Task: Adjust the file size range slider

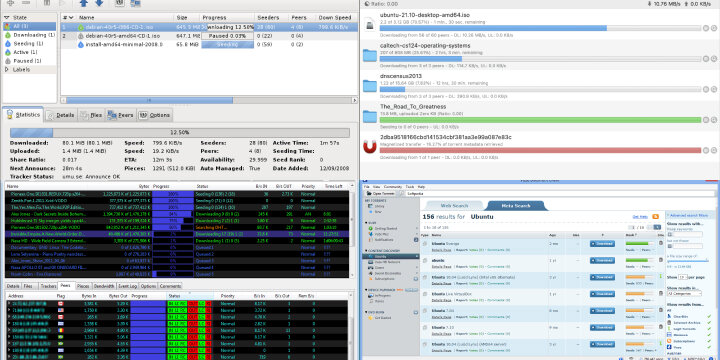Action: click(x=688, y=260)
